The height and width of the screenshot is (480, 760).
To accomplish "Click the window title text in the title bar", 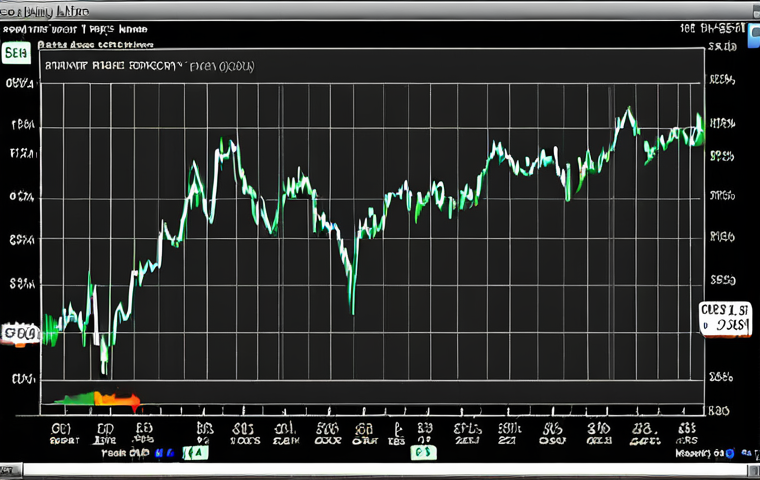I will click(45, 11).
